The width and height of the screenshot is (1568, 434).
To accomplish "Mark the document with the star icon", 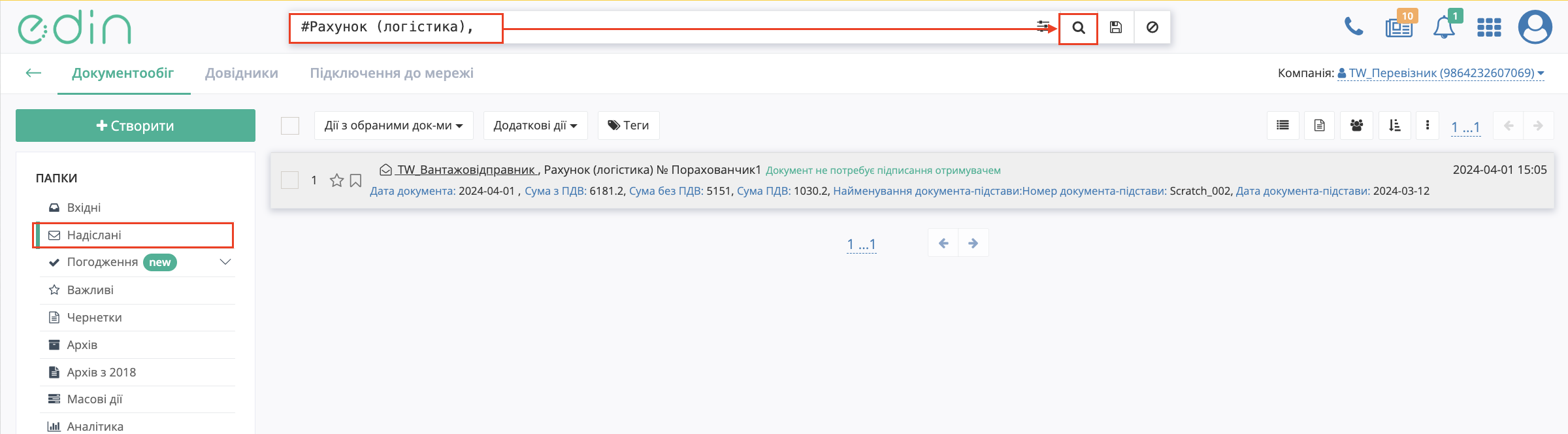I will [336, 180].
